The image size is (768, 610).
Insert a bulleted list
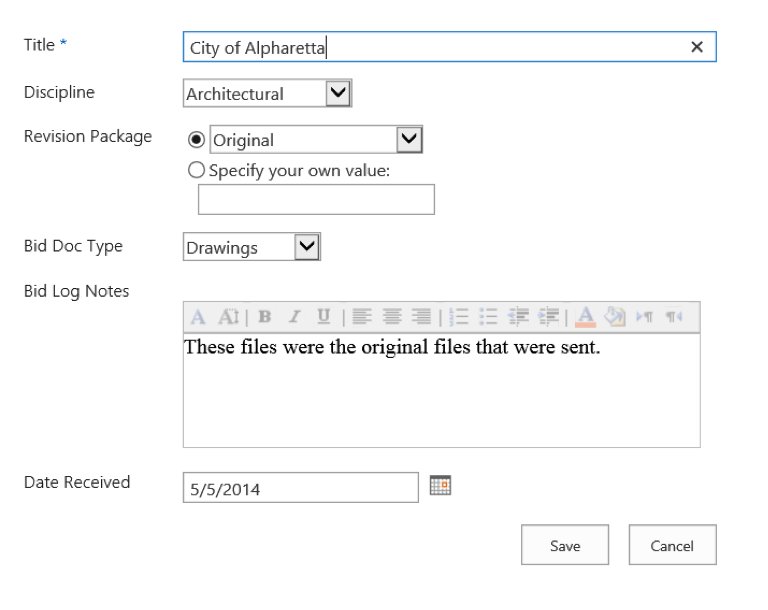[488, 317]
